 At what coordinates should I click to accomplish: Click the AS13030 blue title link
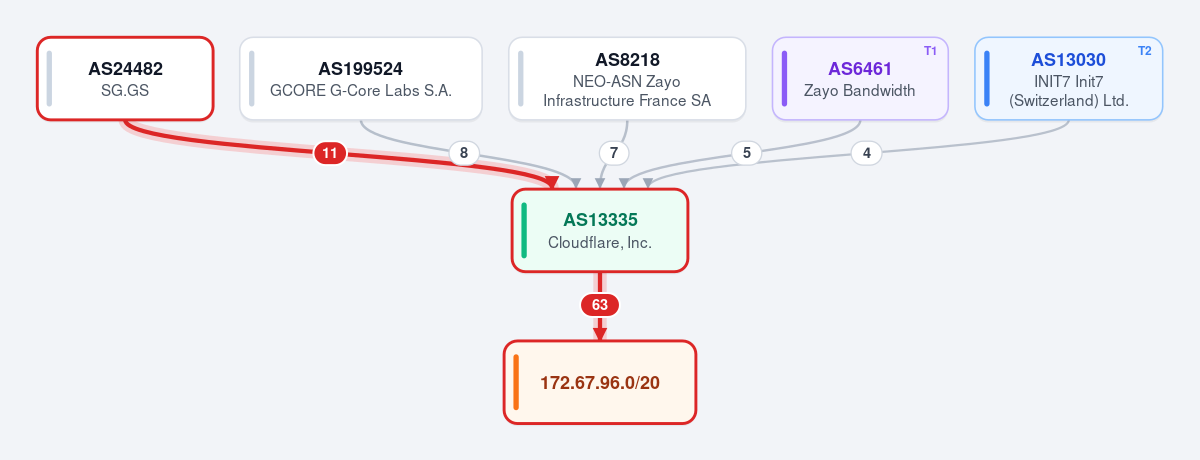point(1069,60)
